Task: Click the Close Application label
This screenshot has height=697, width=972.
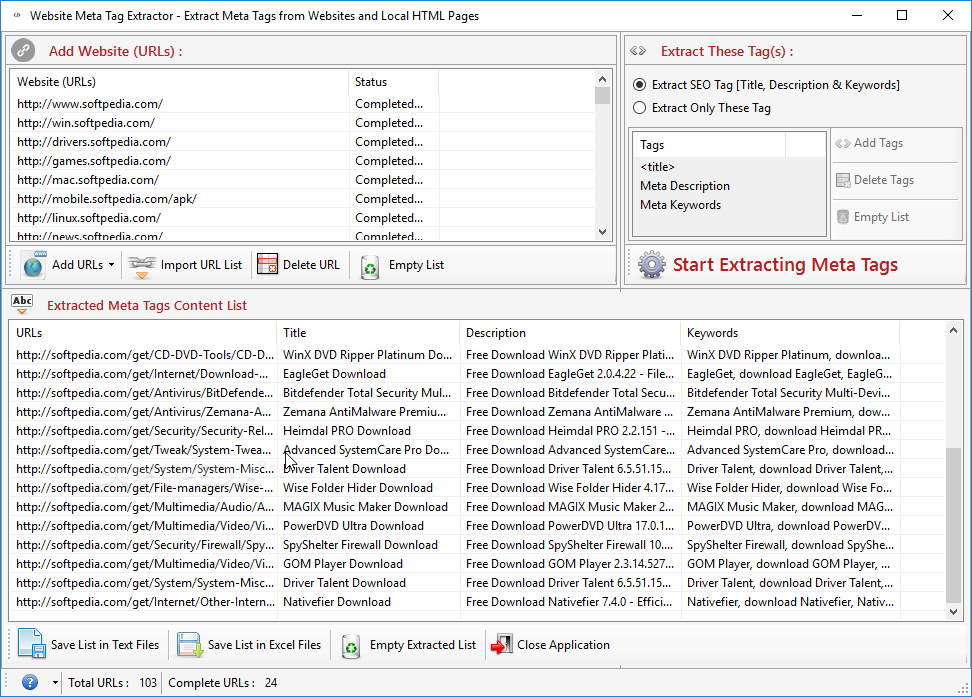Action: pyautogui.click(x=563, y=645)
